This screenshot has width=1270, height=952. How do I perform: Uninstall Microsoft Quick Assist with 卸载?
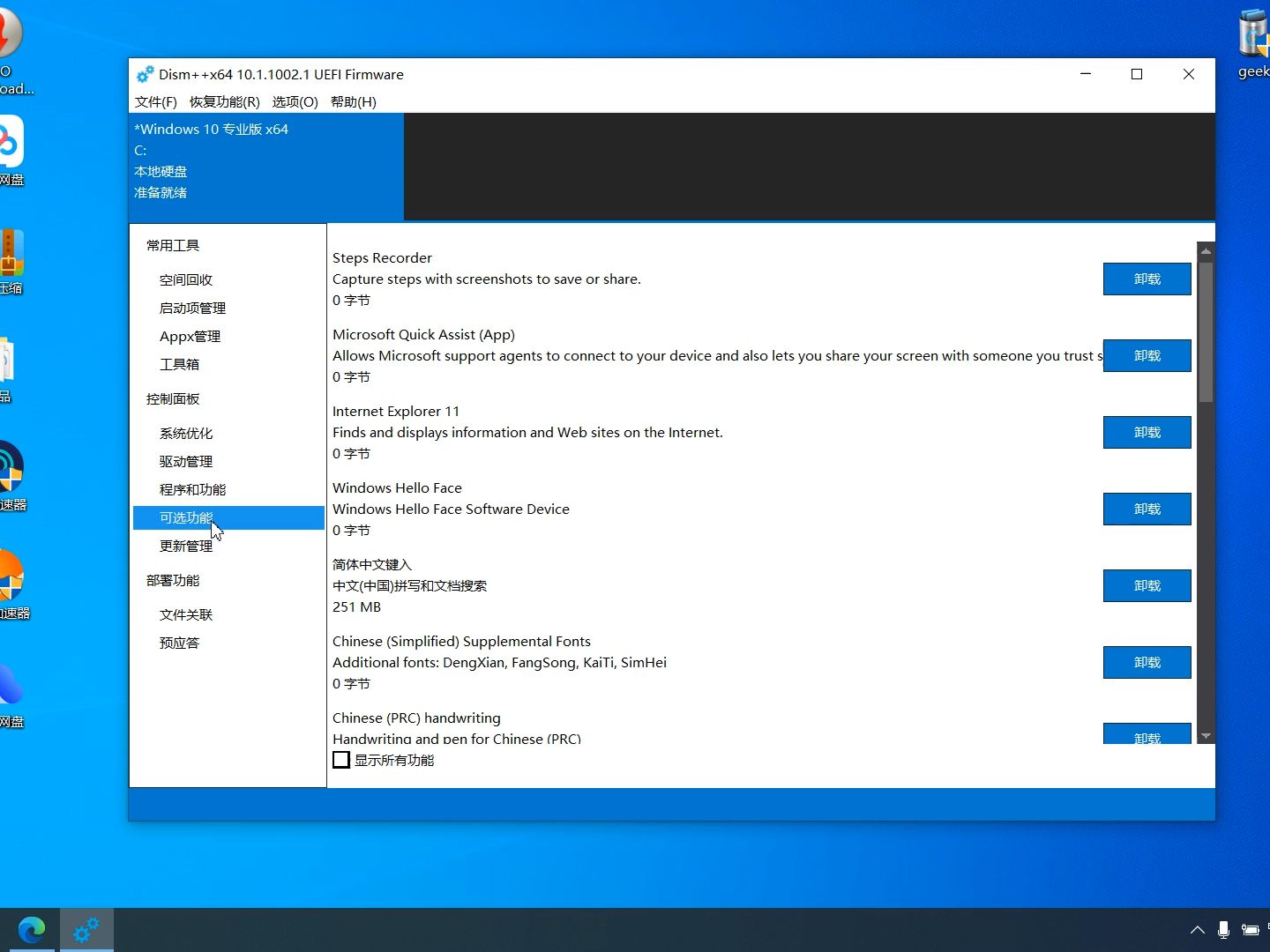click(1147, 356)
